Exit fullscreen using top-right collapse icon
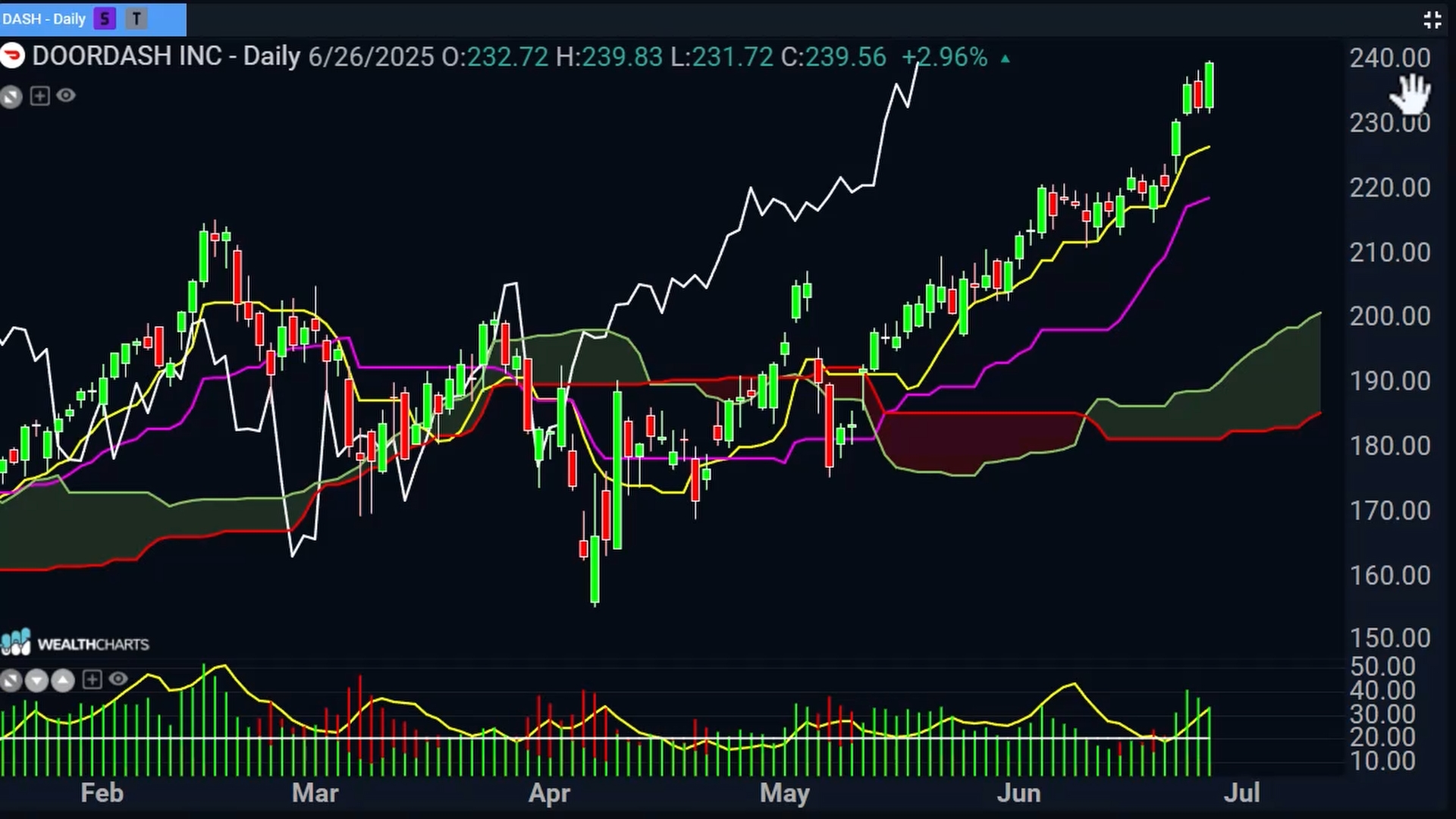Screen dimensions: 1456x819 pyautogui.click(x=1432, y=20)
